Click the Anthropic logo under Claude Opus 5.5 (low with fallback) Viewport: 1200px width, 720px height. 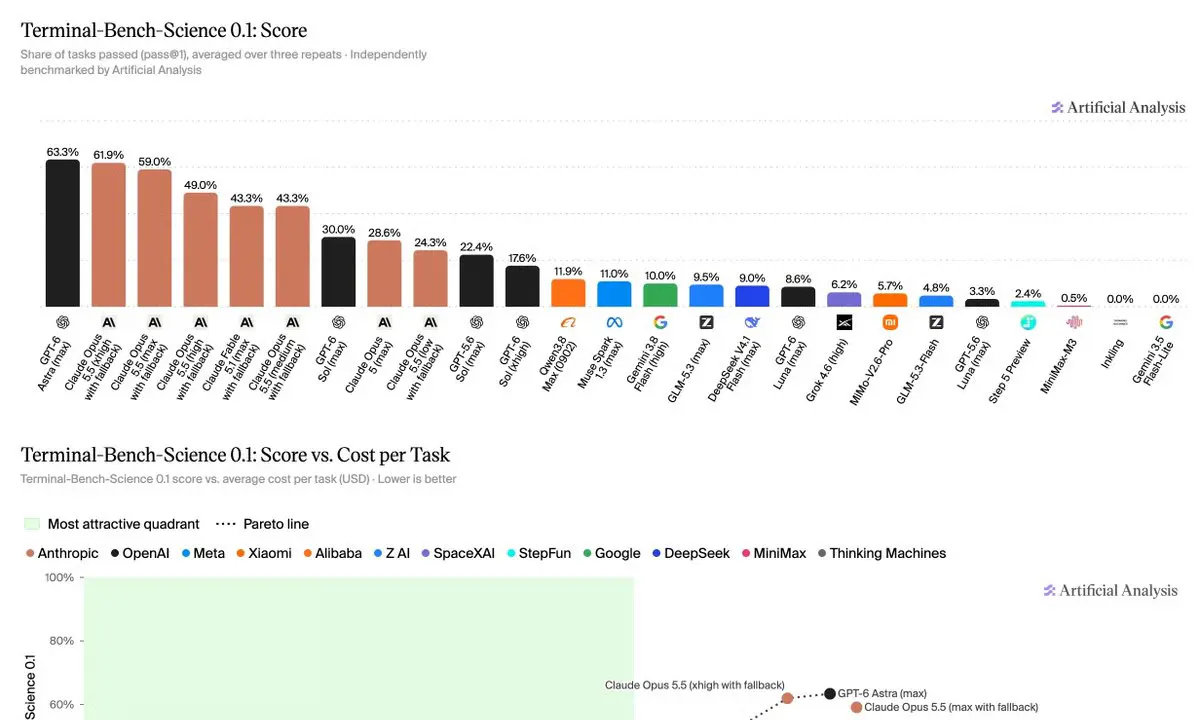click(430, 322)
